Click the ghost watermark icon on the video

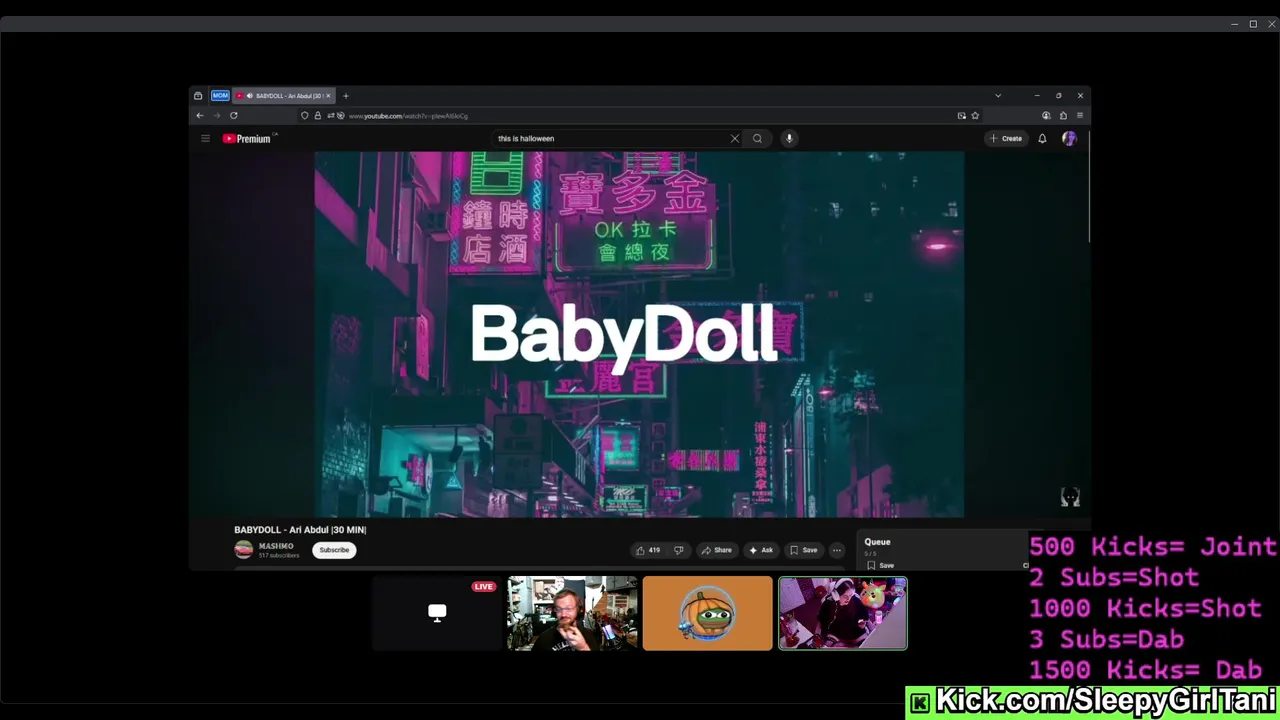[1070, 497]
